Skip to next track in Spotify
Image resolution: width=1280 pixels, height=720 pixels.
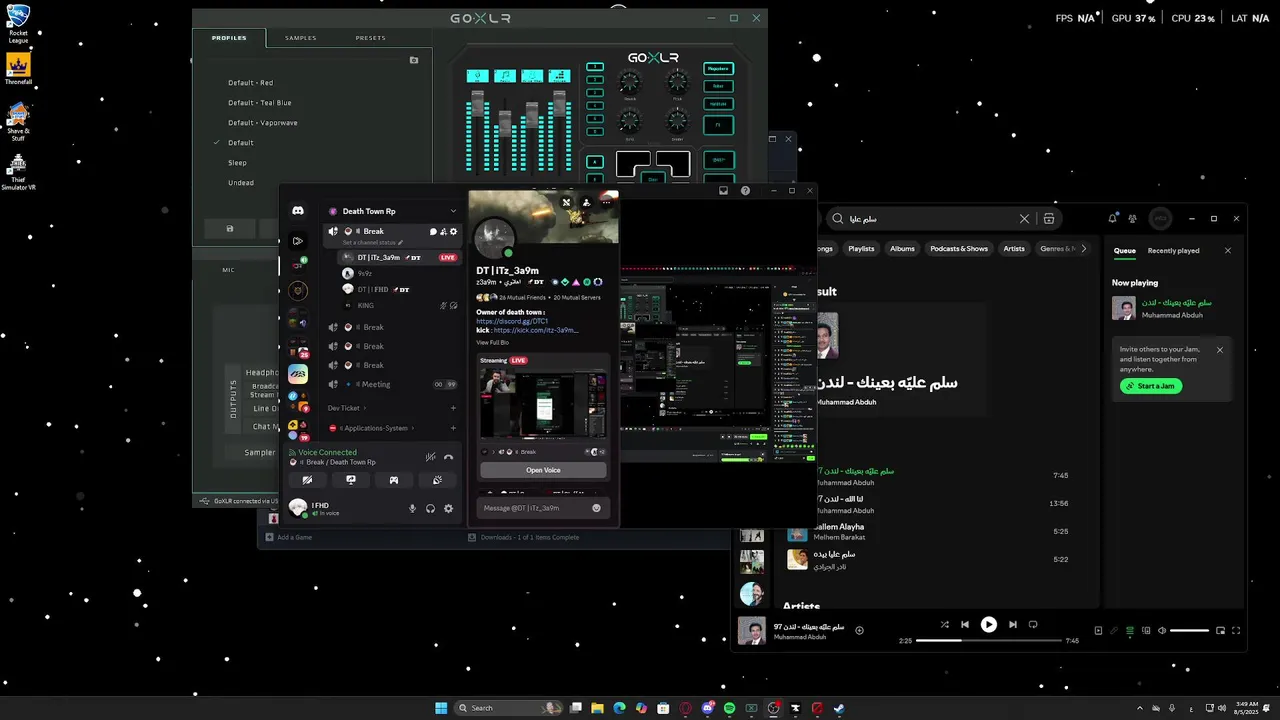pyautogui.click(x=1012, y=624)
